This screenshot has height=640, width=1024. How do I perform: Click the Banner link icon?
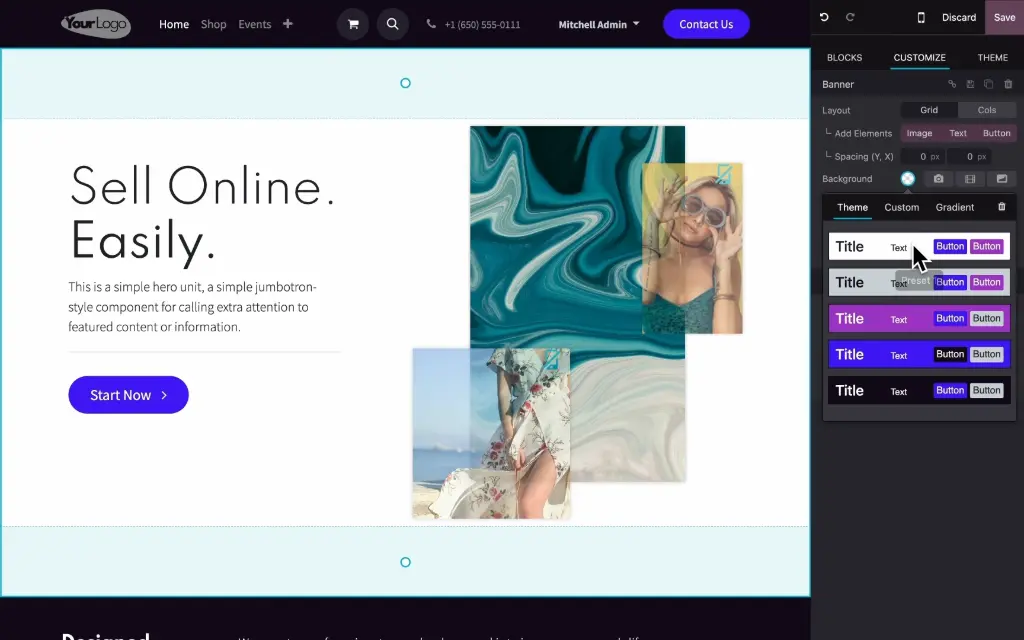tap(952, 84)
